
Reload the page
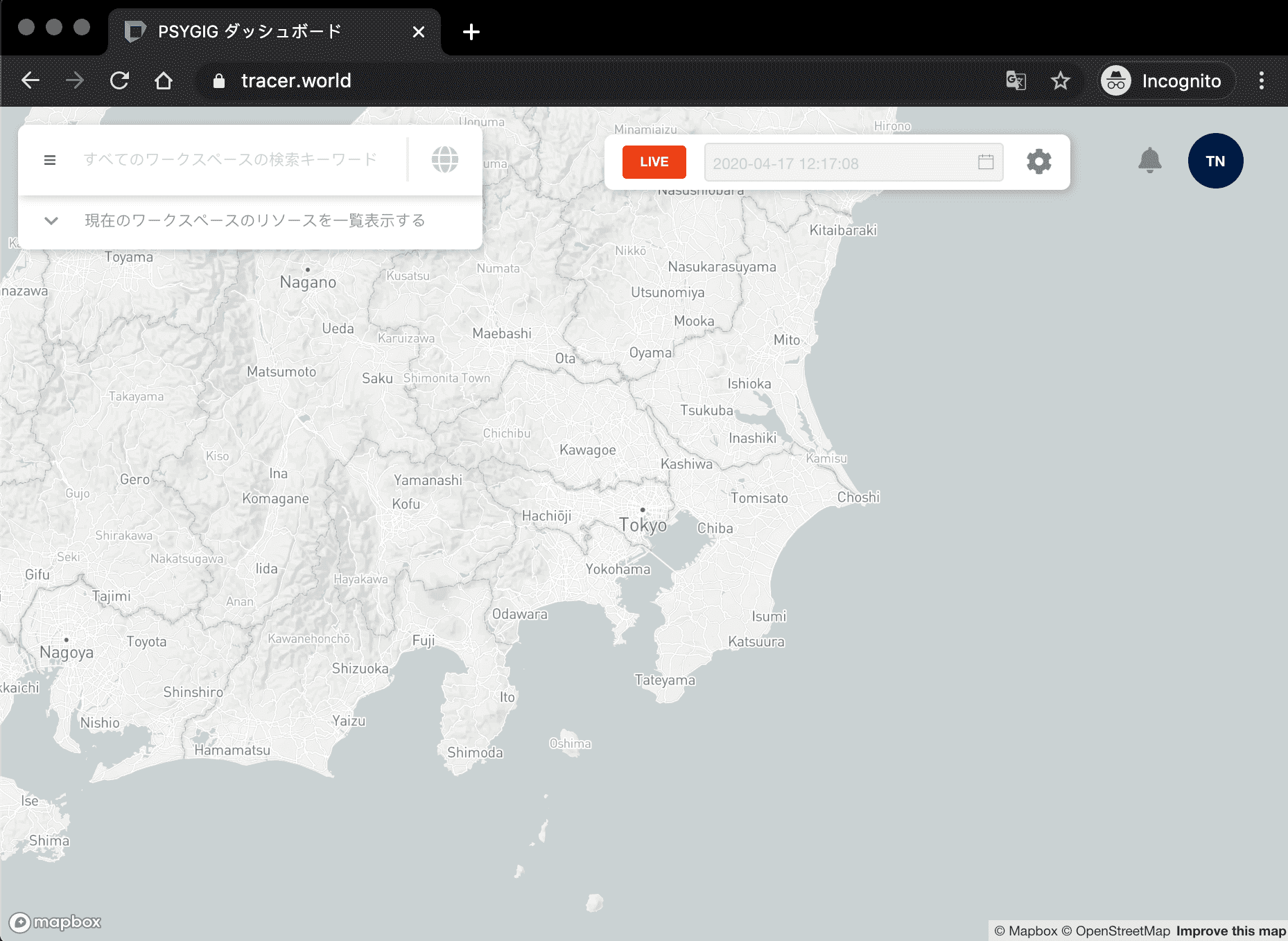119,81
